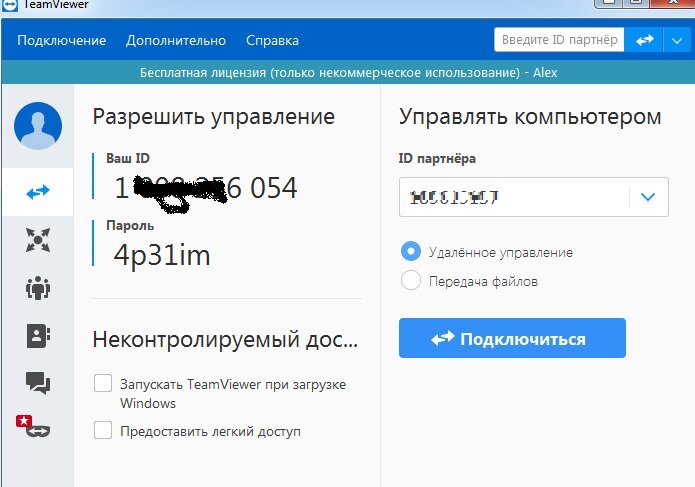
Task: Click the TeamViewer logo in title bar
Action: click(x=9, y=5)
